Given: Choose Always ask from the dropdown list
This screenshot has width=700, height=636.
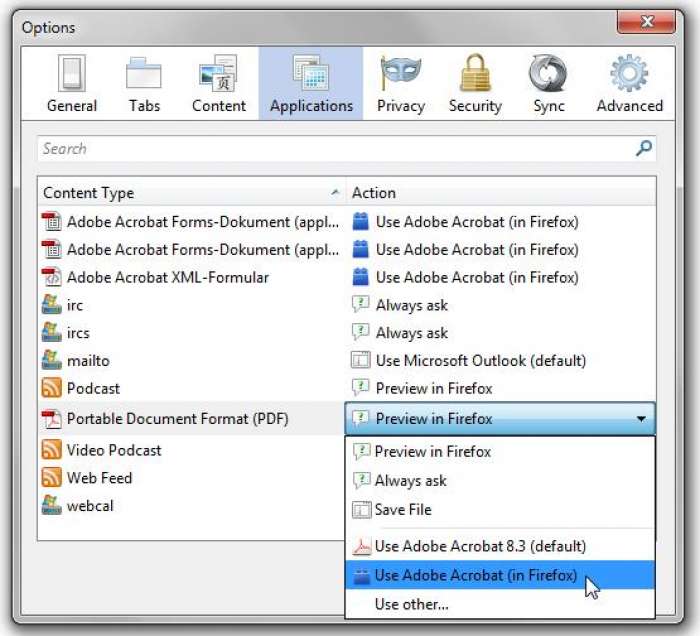Looking at the screenshot, I should point(500,481).
